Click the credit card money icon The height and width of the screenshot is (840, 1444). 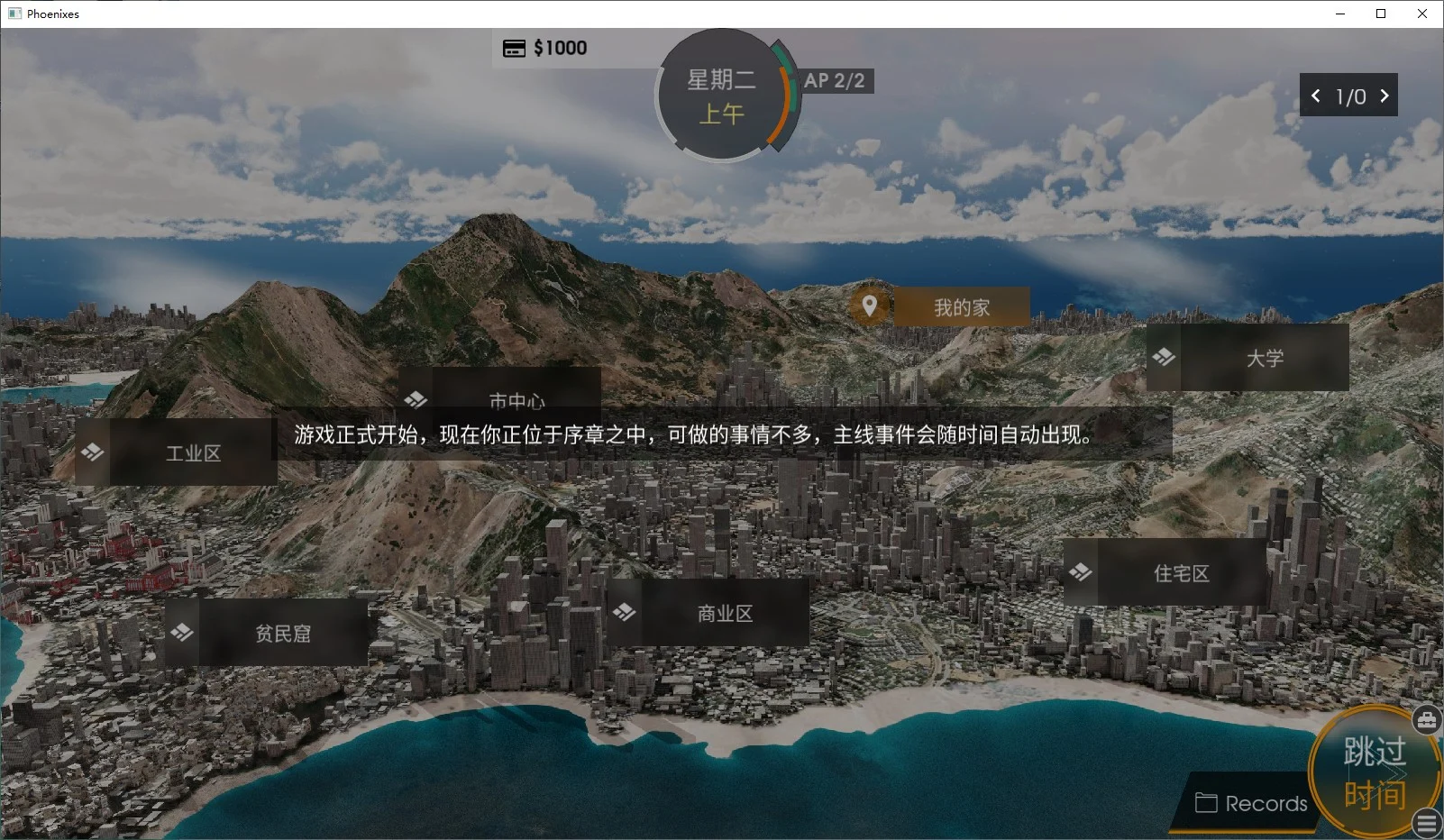pos(514,49)
